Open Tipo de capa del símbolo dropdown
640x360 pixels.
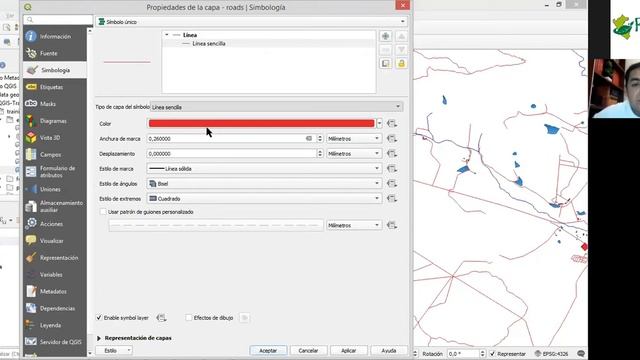(277, 107)
